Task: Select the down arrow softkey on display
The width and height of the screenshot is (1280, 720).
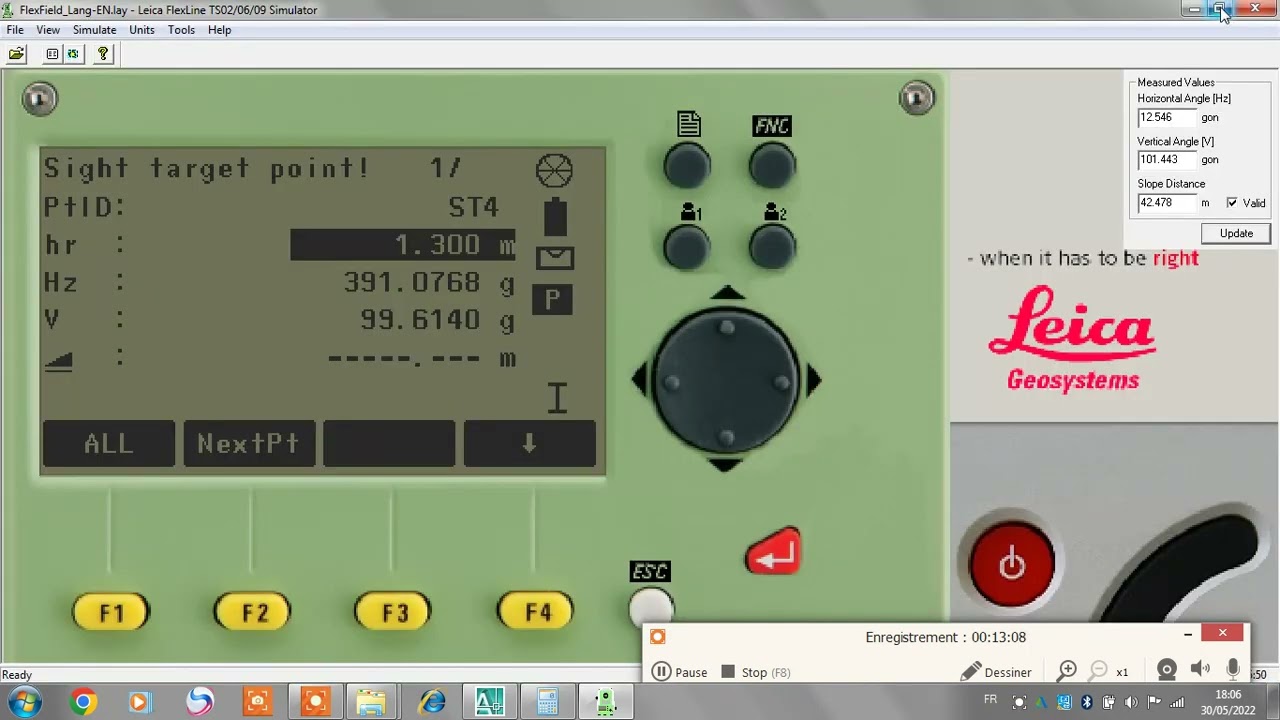Action: point(530,444)
